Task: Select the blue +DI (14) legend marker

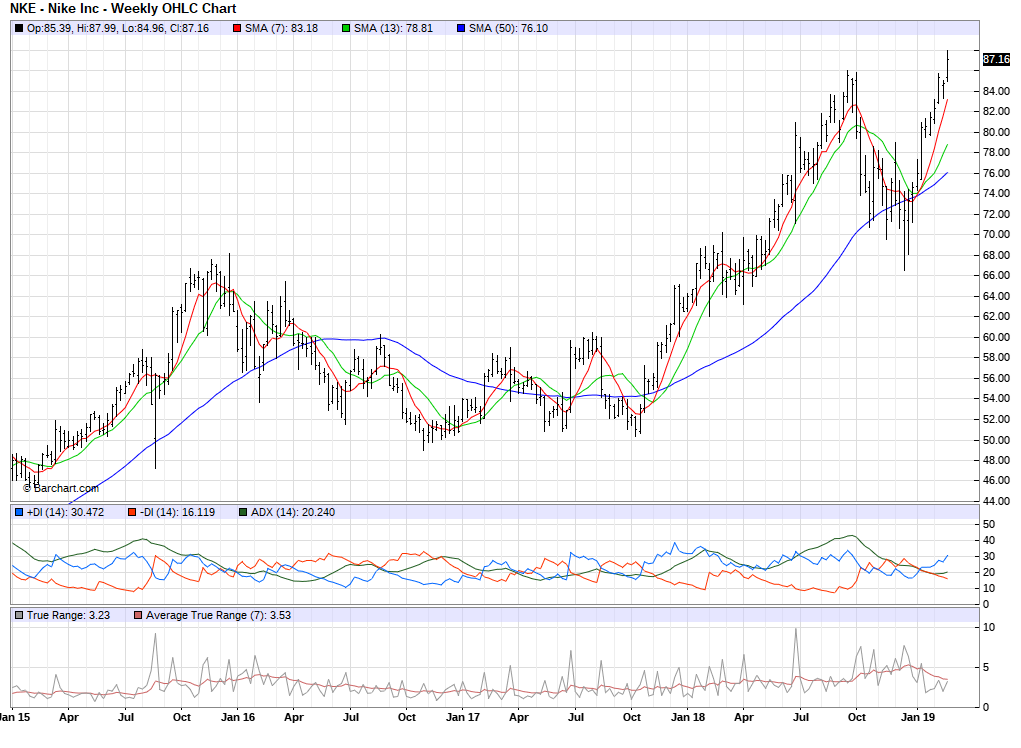Action: tap(19, 512)
